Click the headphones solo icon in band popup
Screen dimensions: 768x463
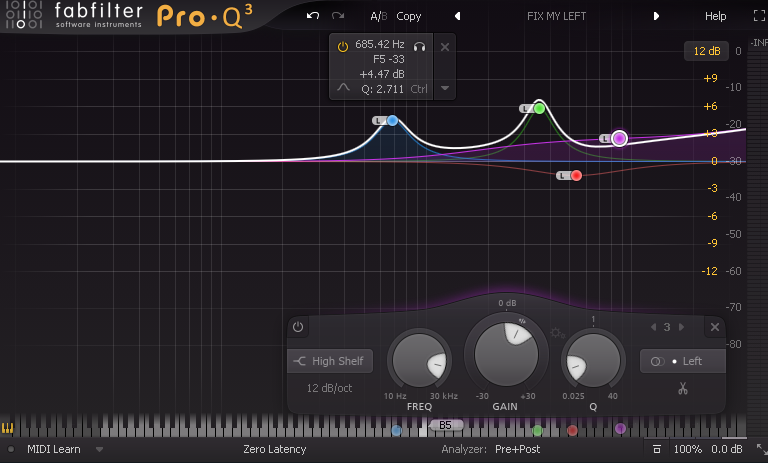pyautogui.click(x=420, y=46)
